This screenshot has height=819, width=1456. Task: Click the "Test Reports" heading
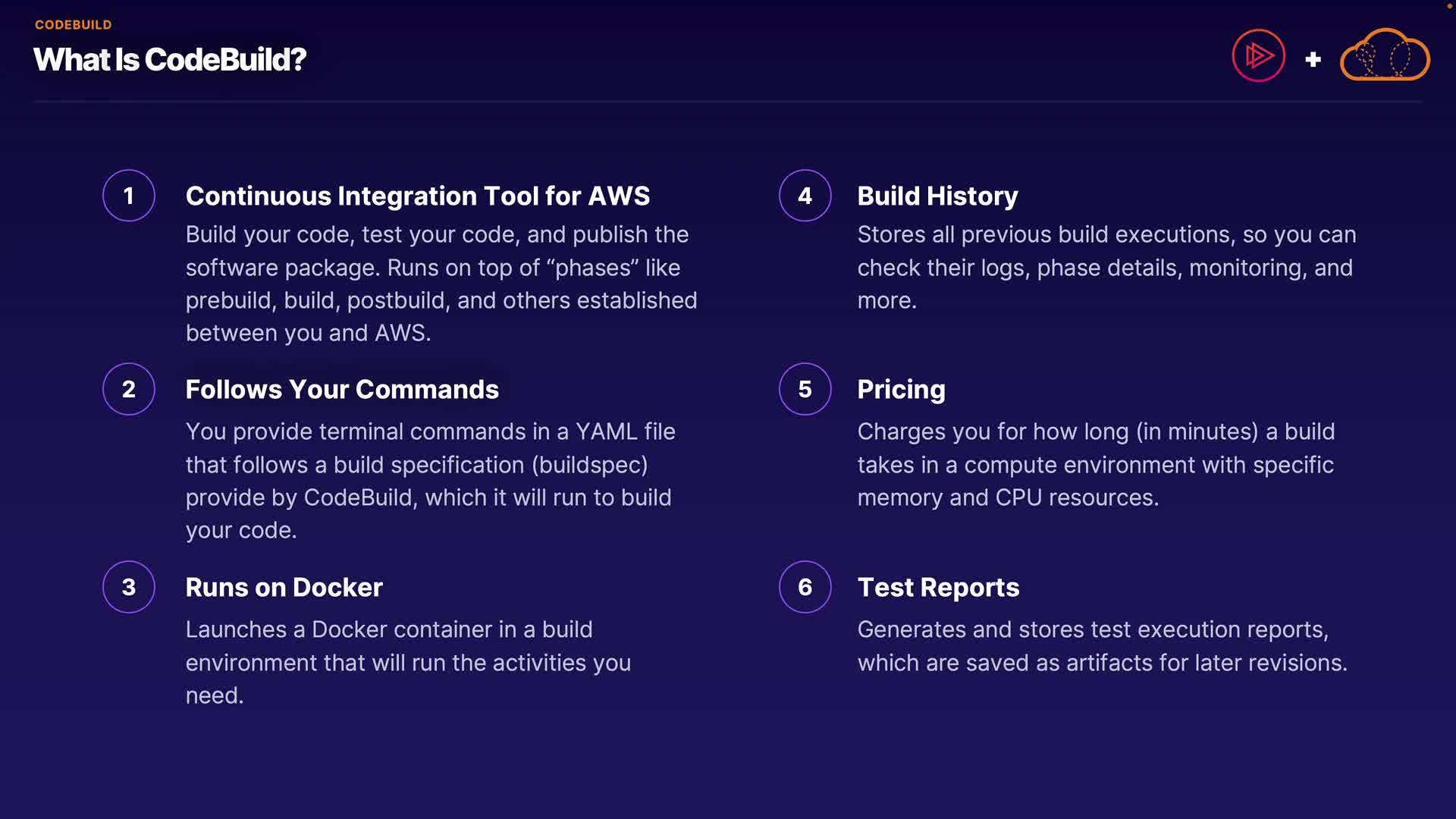coord(938,587)
